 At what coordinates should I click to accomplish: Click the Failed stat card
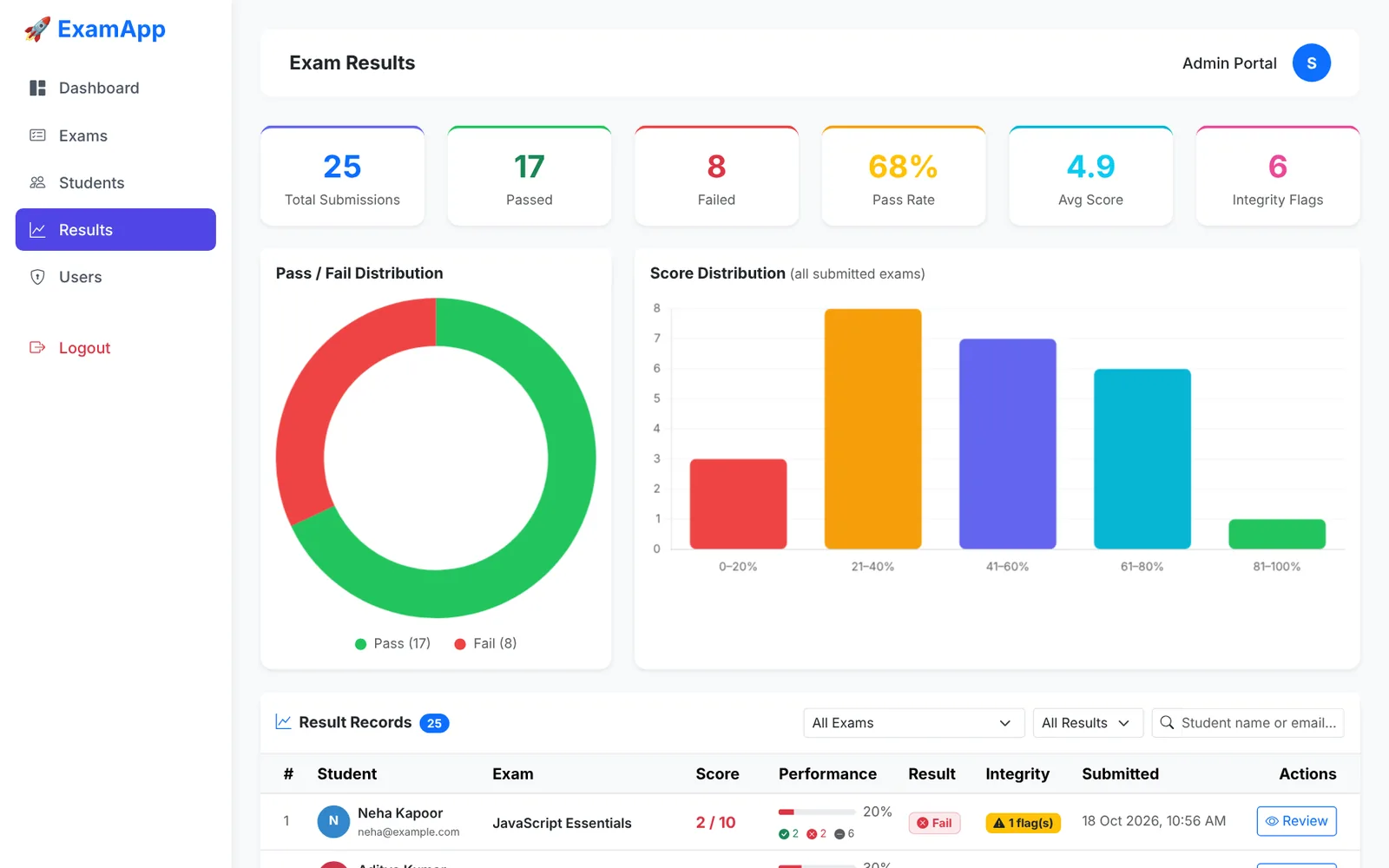[x=716, y=176]
